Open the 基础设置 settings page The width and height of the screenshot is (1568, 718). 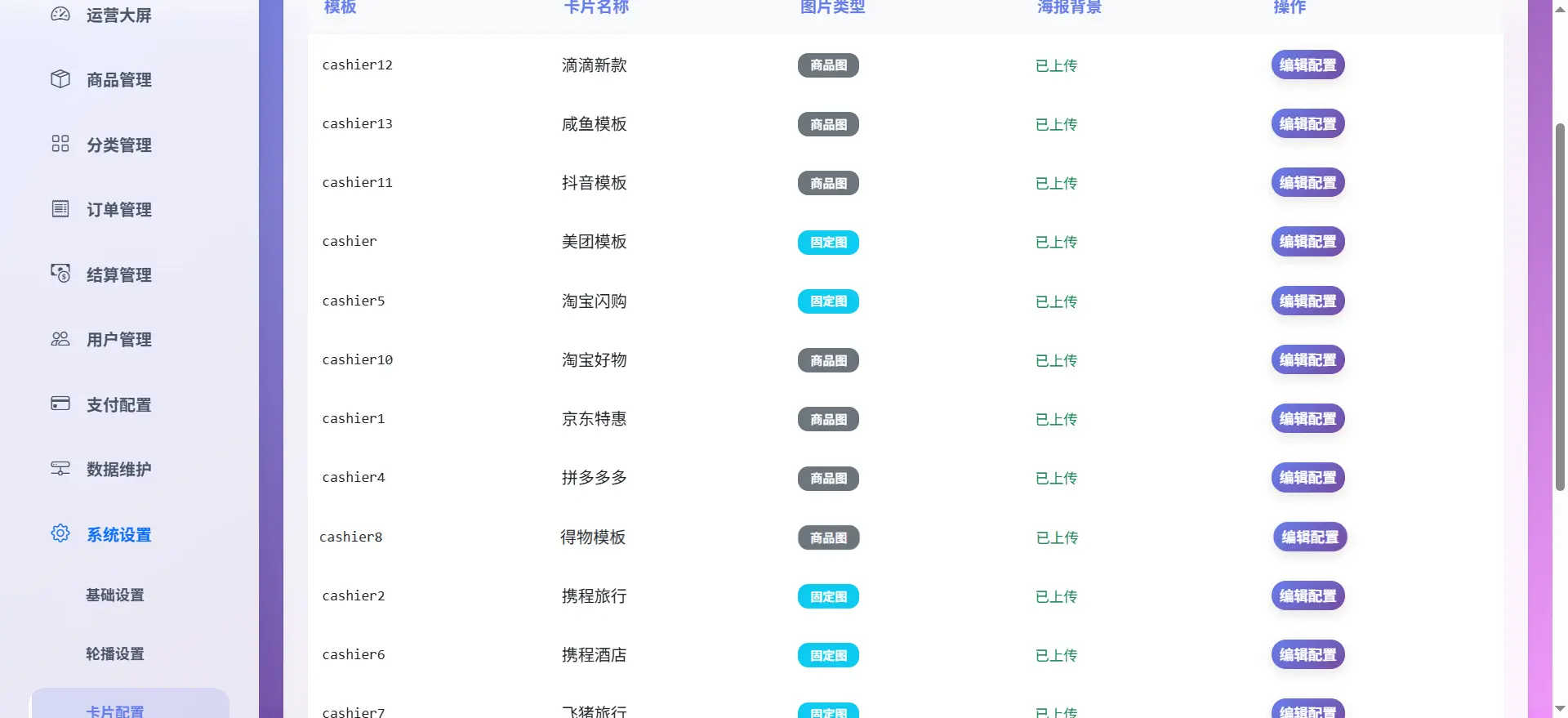114,595
